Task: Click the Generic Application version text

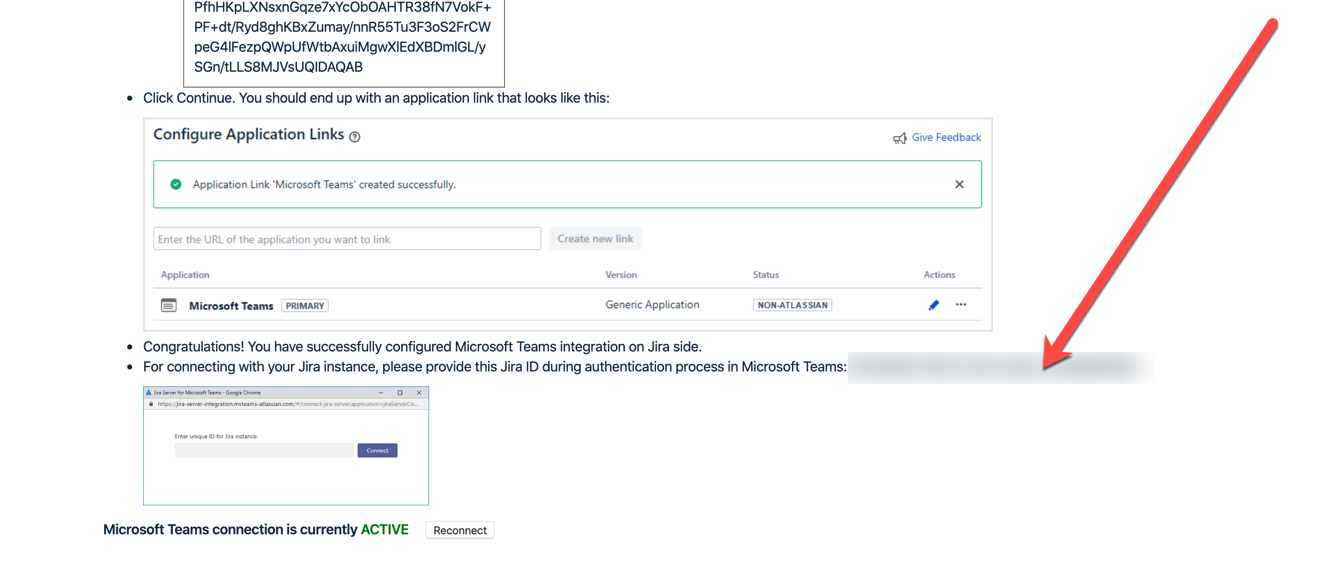Action: [652, 305]
